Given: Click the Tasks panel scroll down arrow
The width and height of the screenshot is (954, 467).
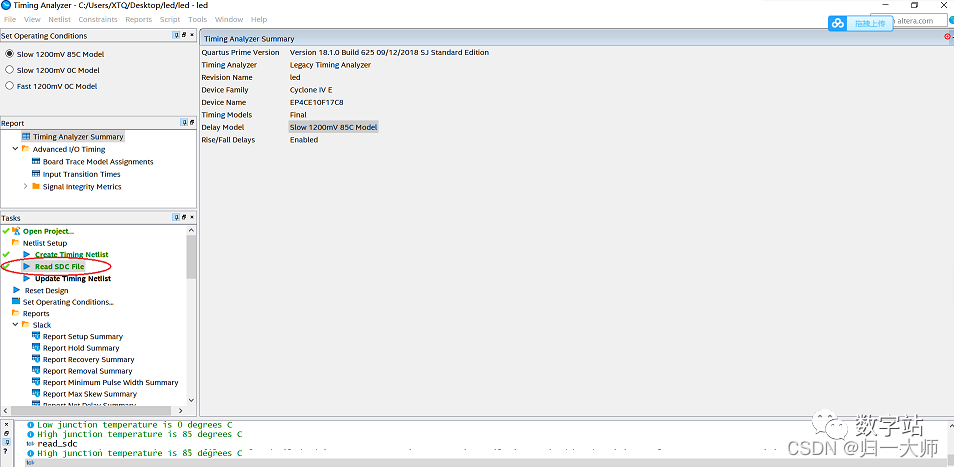Looking at the screenshot, I should click(x=192, y=400).
